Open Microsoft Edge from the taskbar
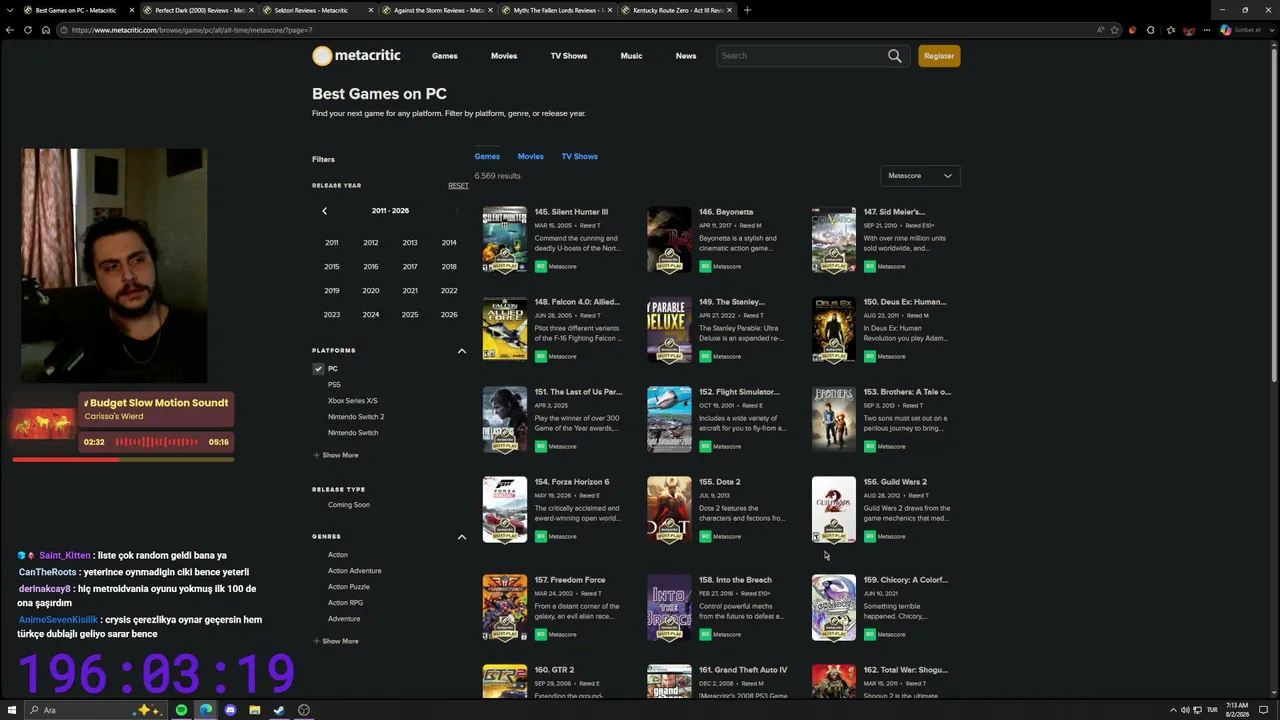The width and height of the screenshot is (1280, 720). tap(206, 710)
